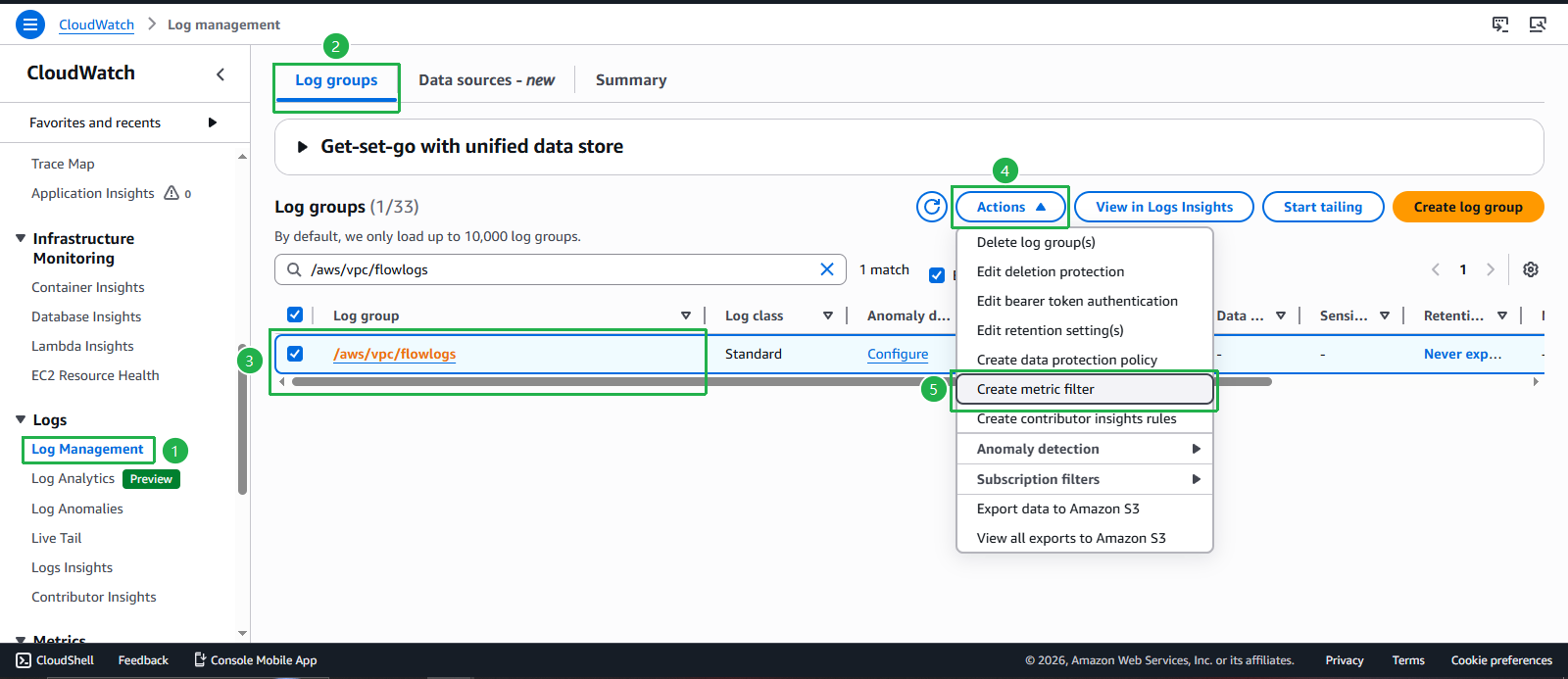The height and width of the screenshot is (679, 1568).
Task: Collapse the Logs navigation section
Action: 21,419
